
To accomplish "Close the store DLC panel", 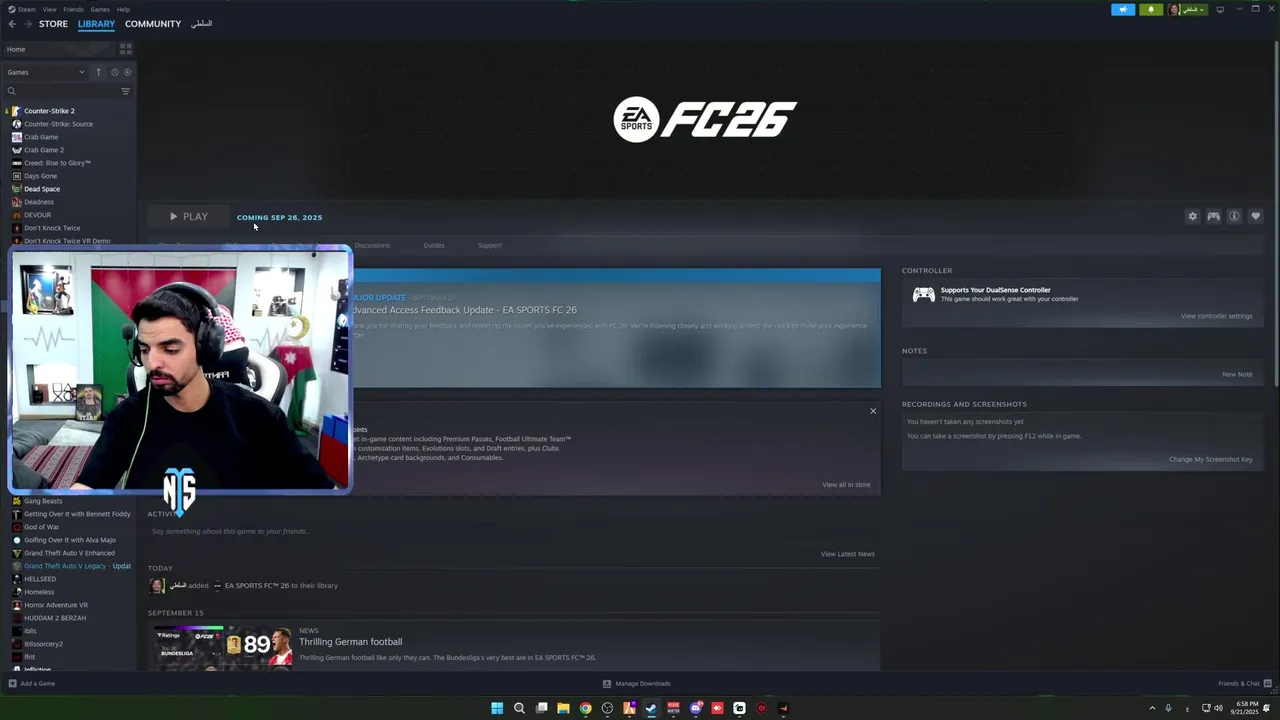I will 873,411.
